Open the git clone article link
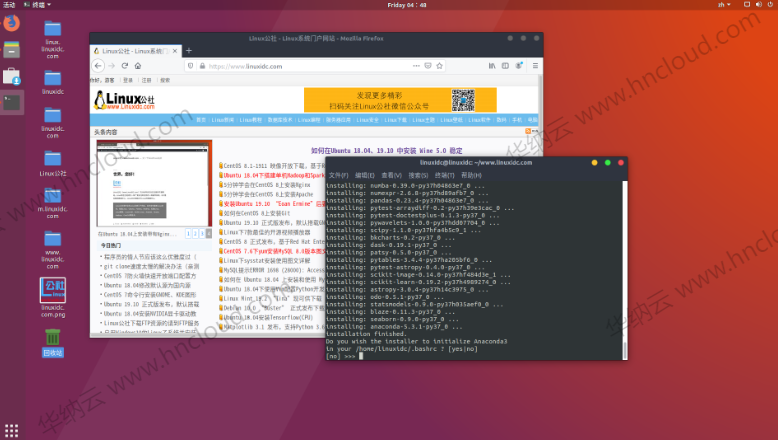The image size is (778, 440). coord(151,266)
